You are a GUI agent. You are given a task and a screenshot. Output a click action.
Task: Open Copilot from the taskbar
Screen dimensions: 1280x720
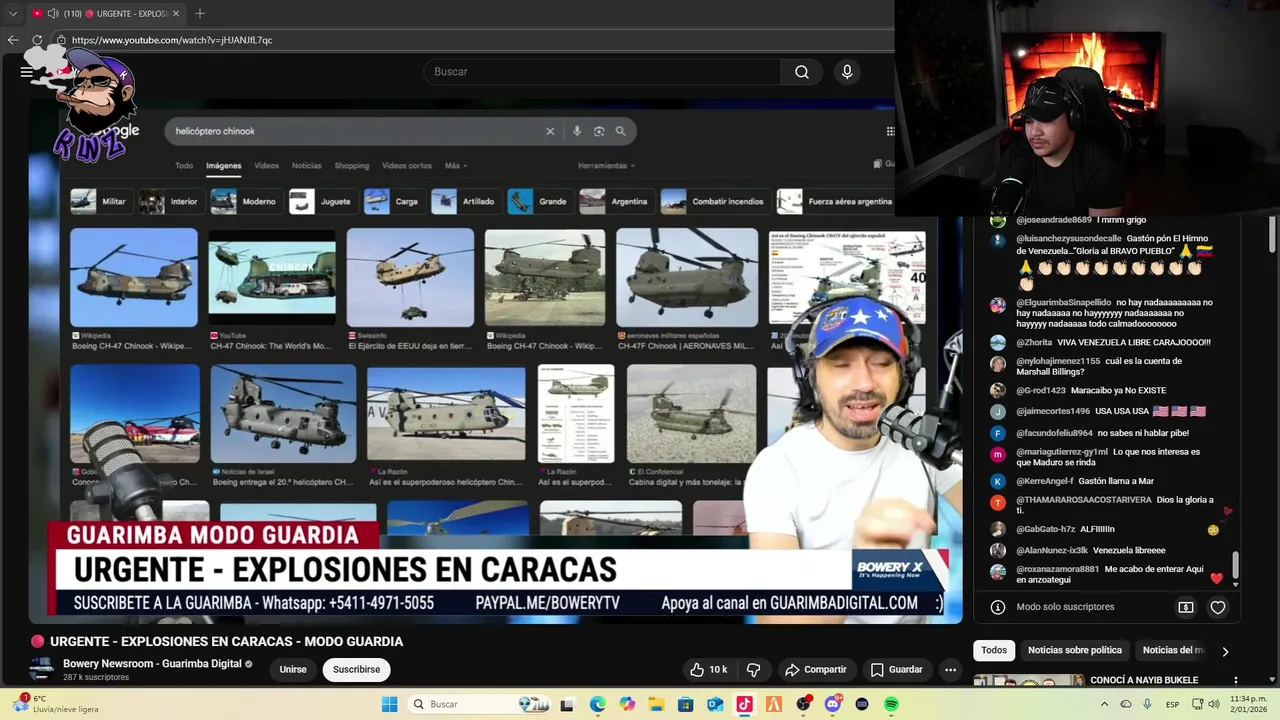(x=627, y=704)
